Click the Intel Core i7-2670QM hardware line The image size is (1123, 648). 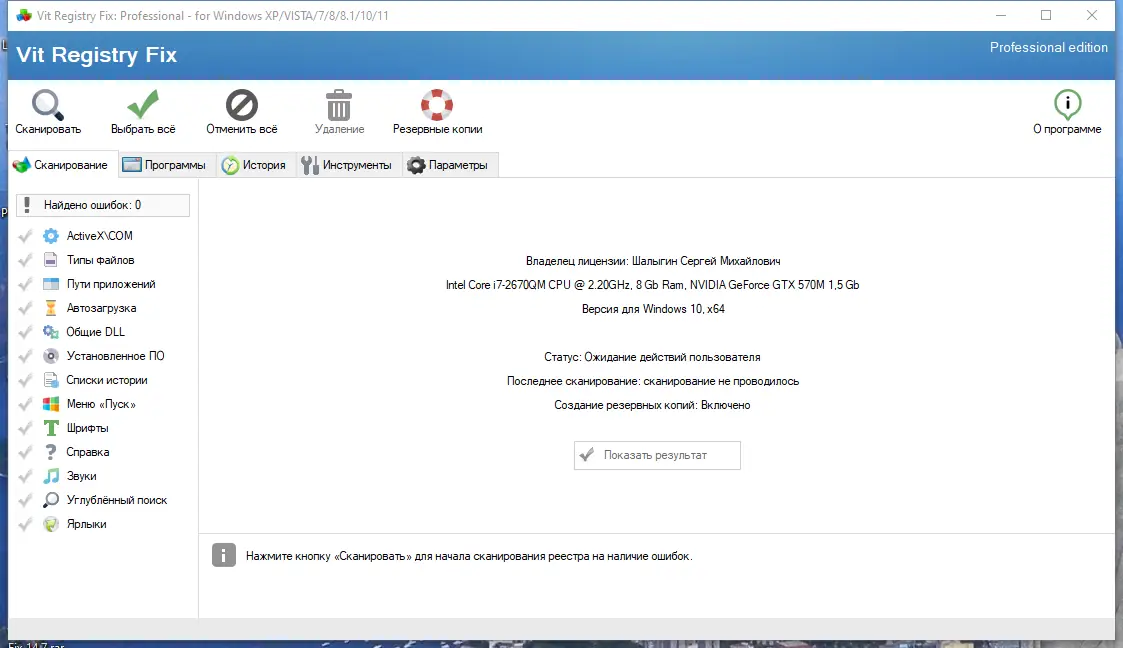(x=652, y=284)
